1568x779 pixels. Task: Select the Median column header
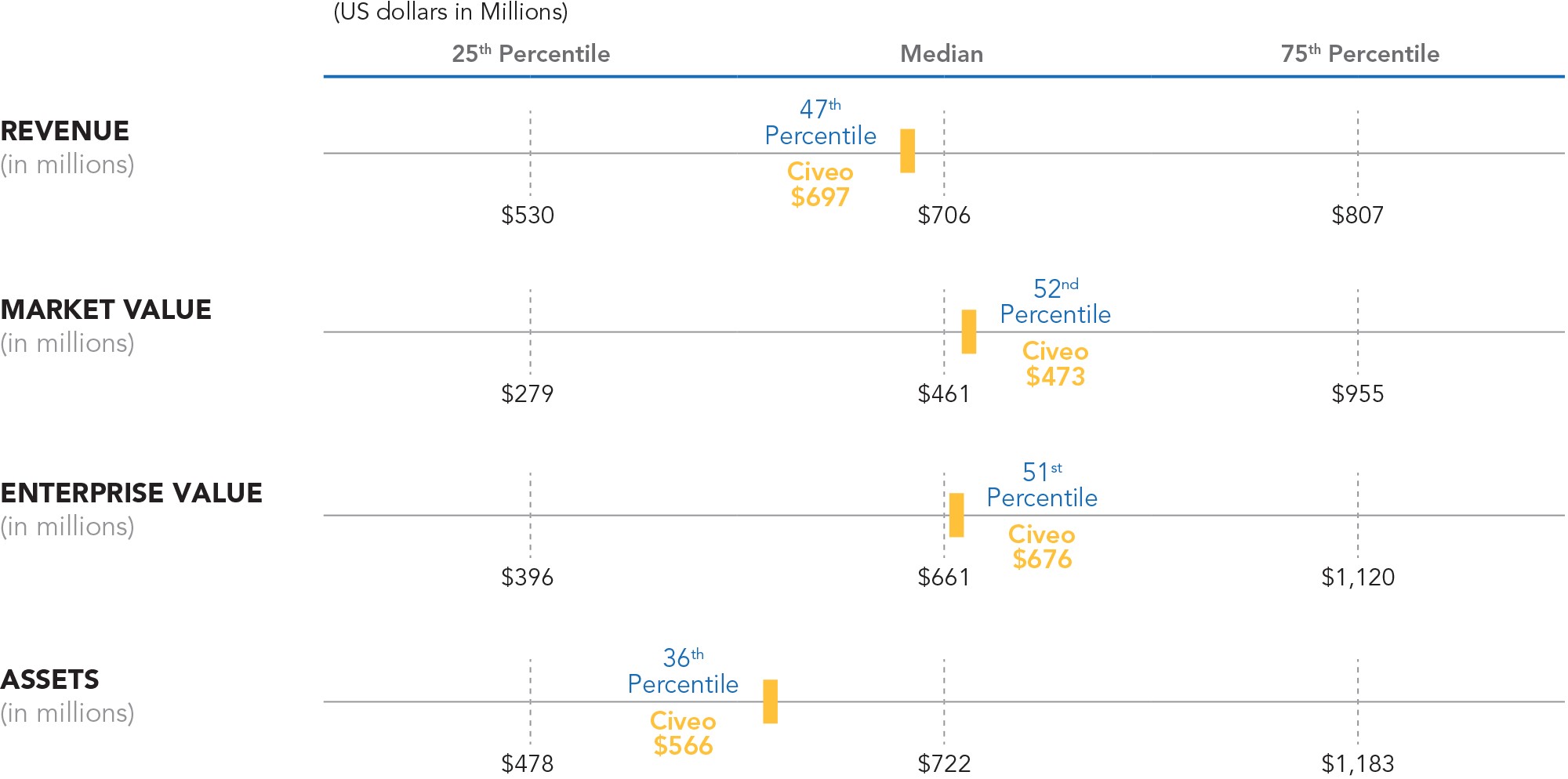pyautogui.click(x=942, y=53)
